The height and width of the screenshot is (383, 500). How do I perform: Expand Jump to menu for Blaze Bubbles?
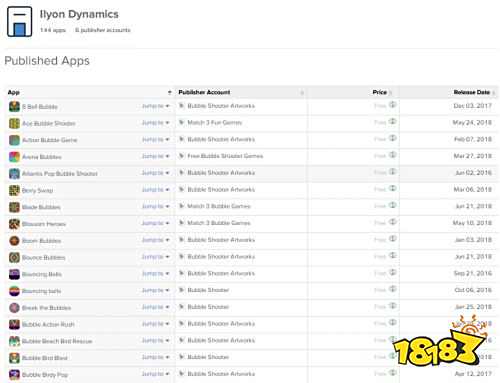[156, 206]
